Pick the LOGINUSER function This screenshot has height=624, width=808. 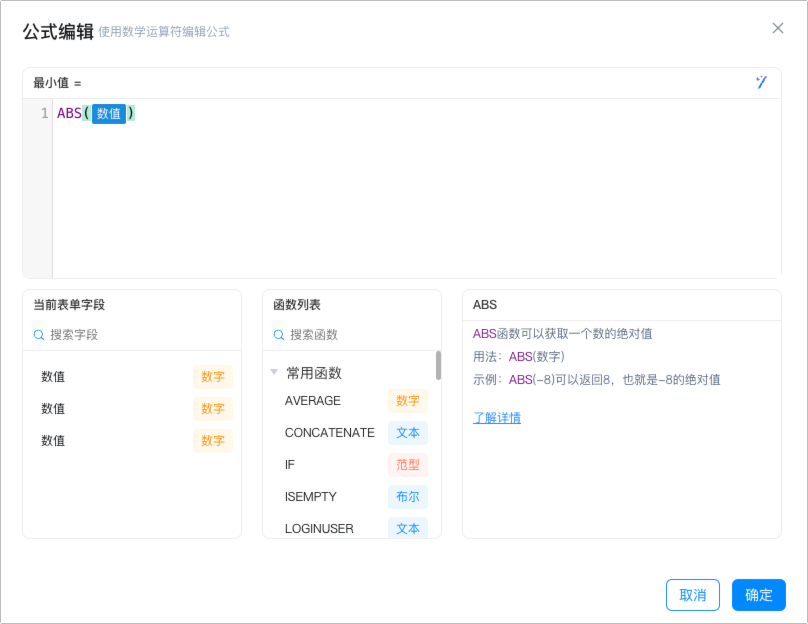point(352,528)
